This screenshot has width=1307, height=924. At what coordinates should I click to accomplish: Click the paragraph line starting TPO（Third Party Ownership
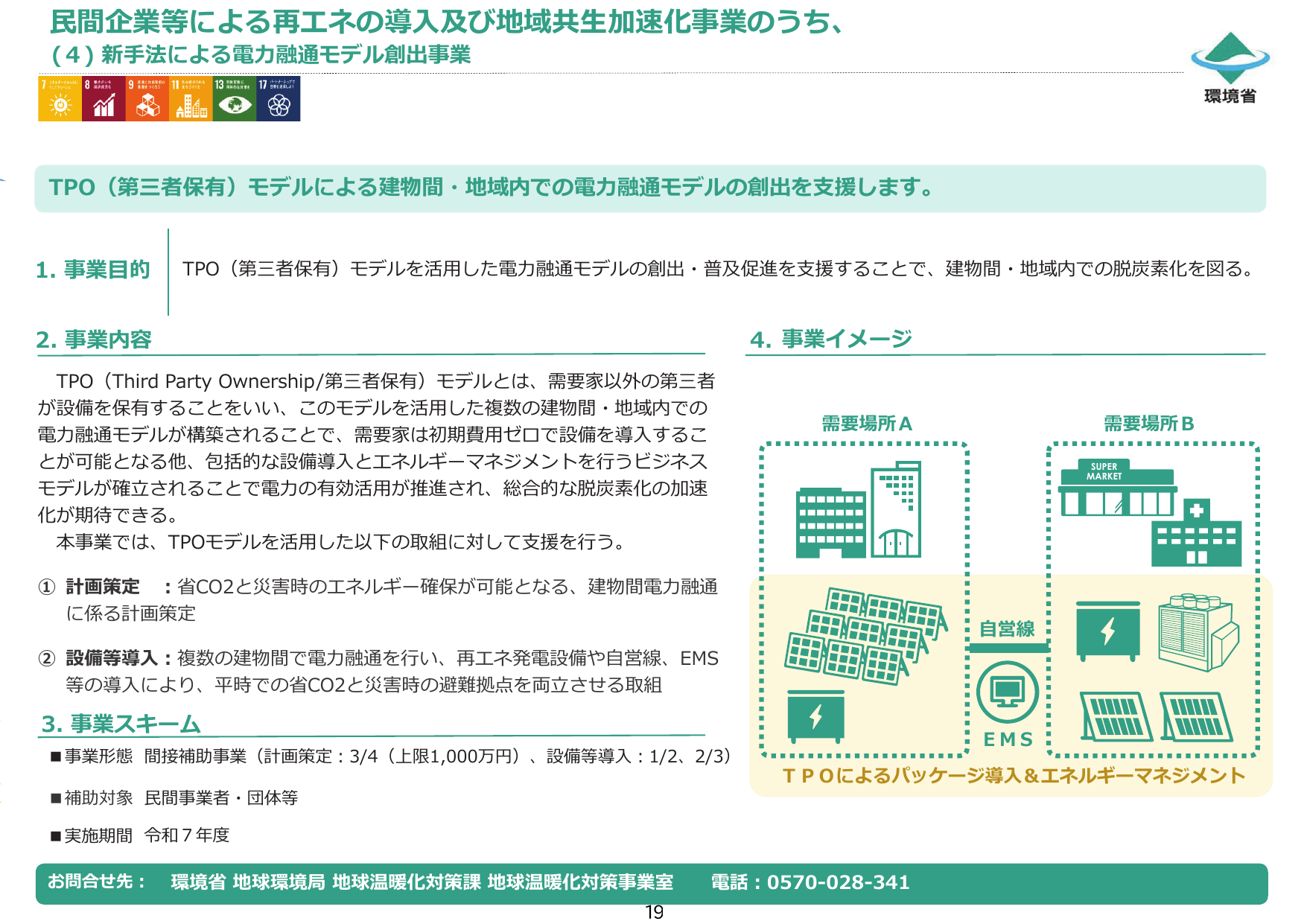coord(385,381)
